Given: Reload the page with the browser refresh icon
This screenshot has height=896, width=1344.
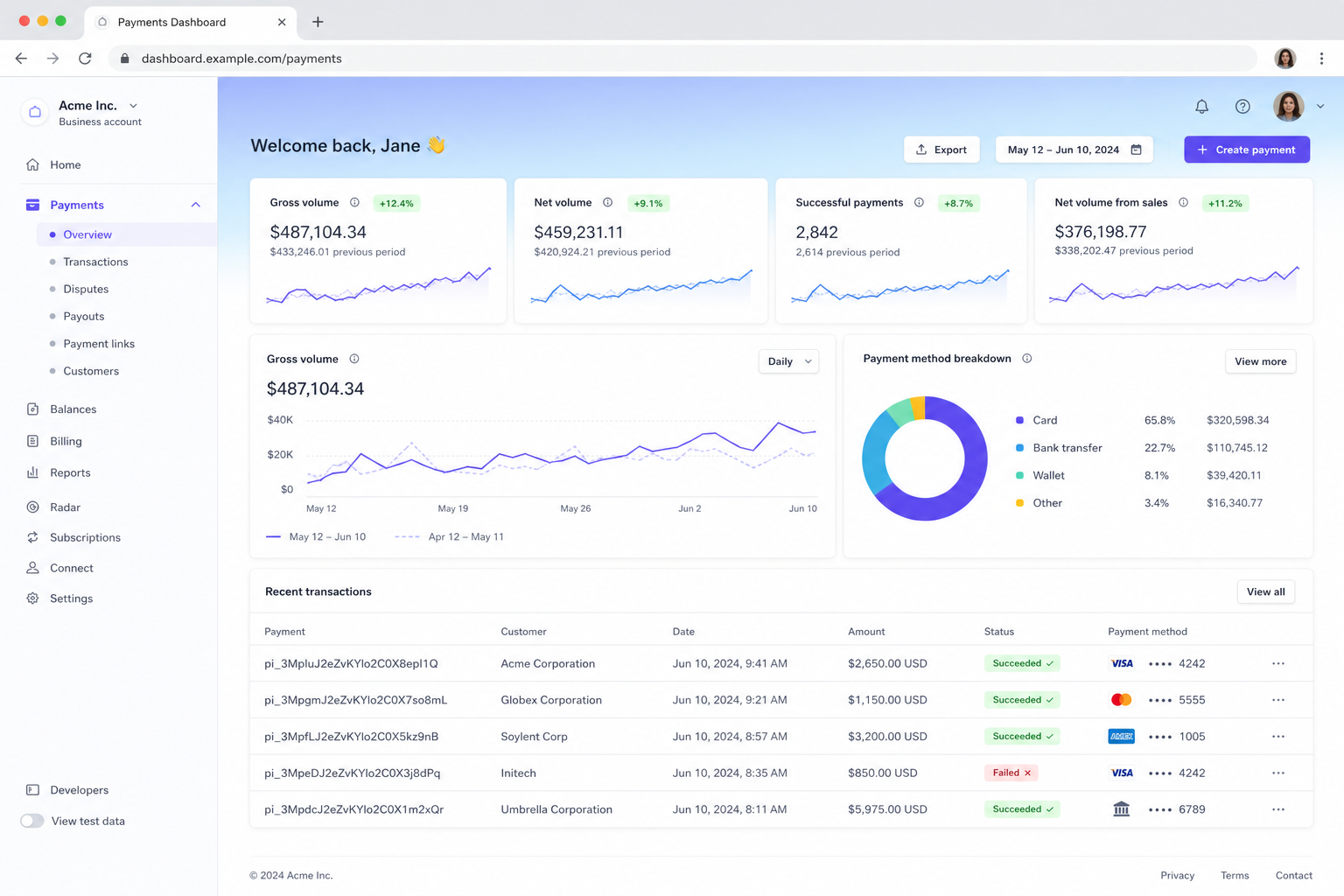Looking at the screenshot, I should coord(85,59).
